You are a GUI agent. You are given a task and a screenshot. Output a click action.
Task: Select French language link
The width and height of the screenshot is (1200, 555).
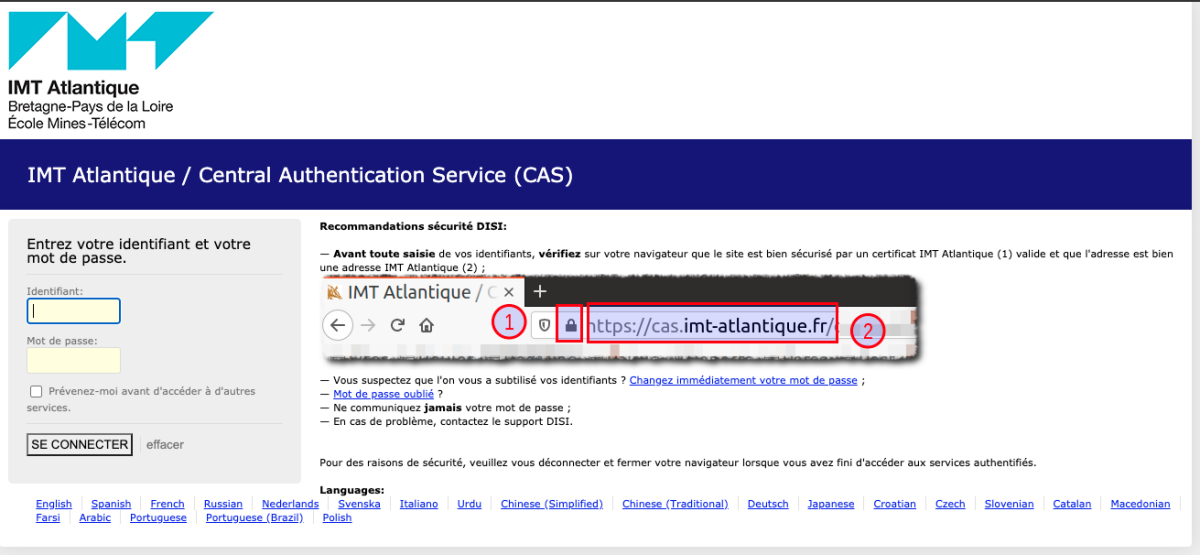pyautogui.click(x=168, y=504)
